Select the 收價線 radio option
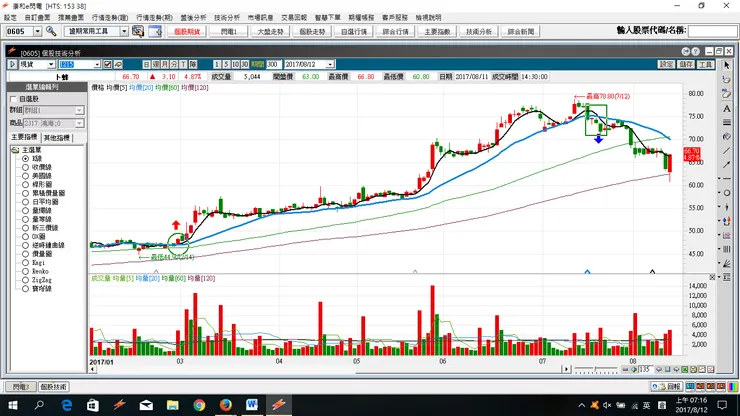Image resolution: width=740 pixels, height=416 pixels. [x=25, y=167]
